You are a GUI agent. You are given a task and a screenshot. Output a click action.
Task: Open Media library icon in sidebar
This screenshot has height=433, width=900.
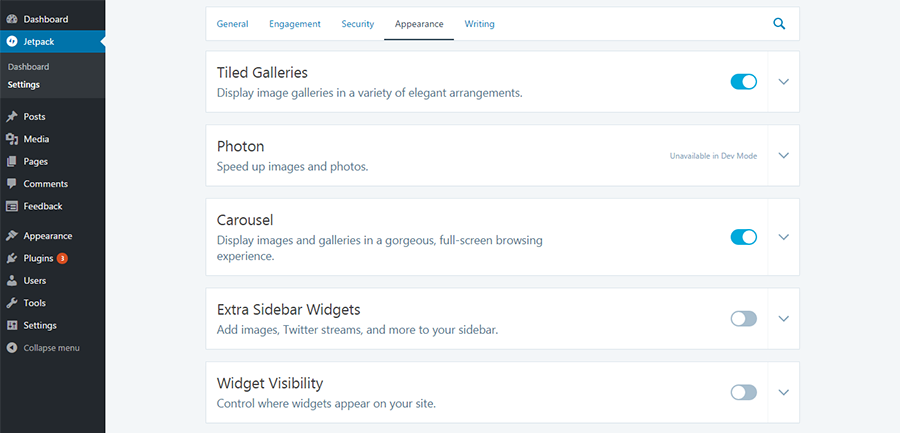tap(11, 139)
